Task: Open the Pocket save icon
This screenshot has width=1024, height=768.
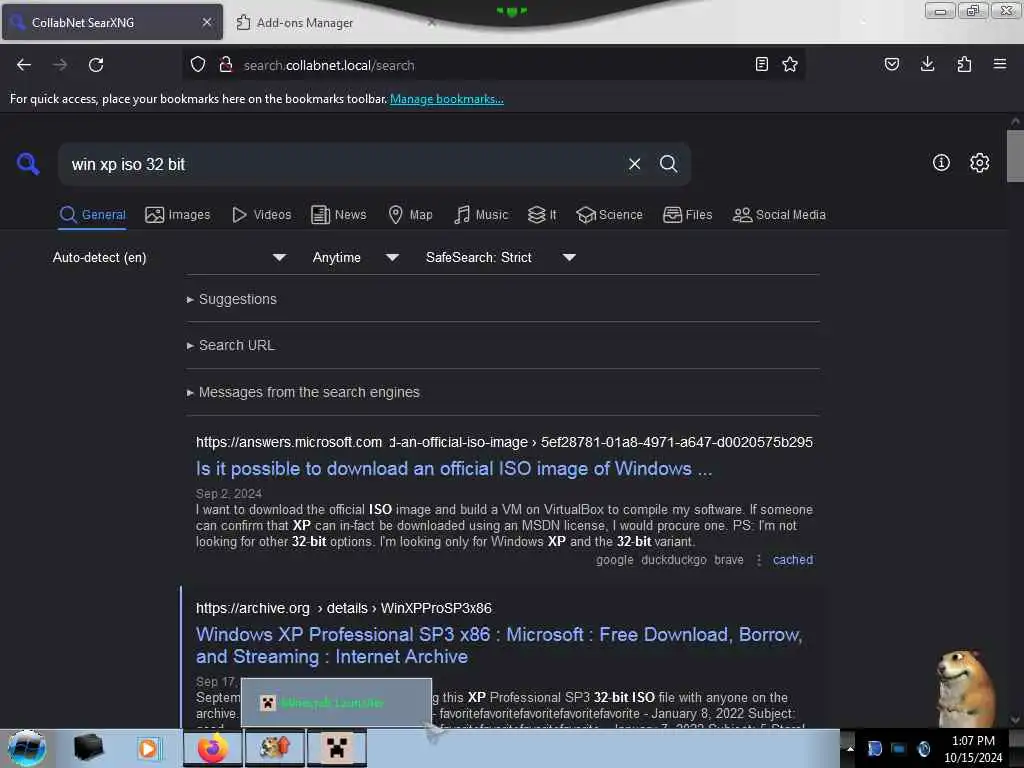Action: coord(891,64)
